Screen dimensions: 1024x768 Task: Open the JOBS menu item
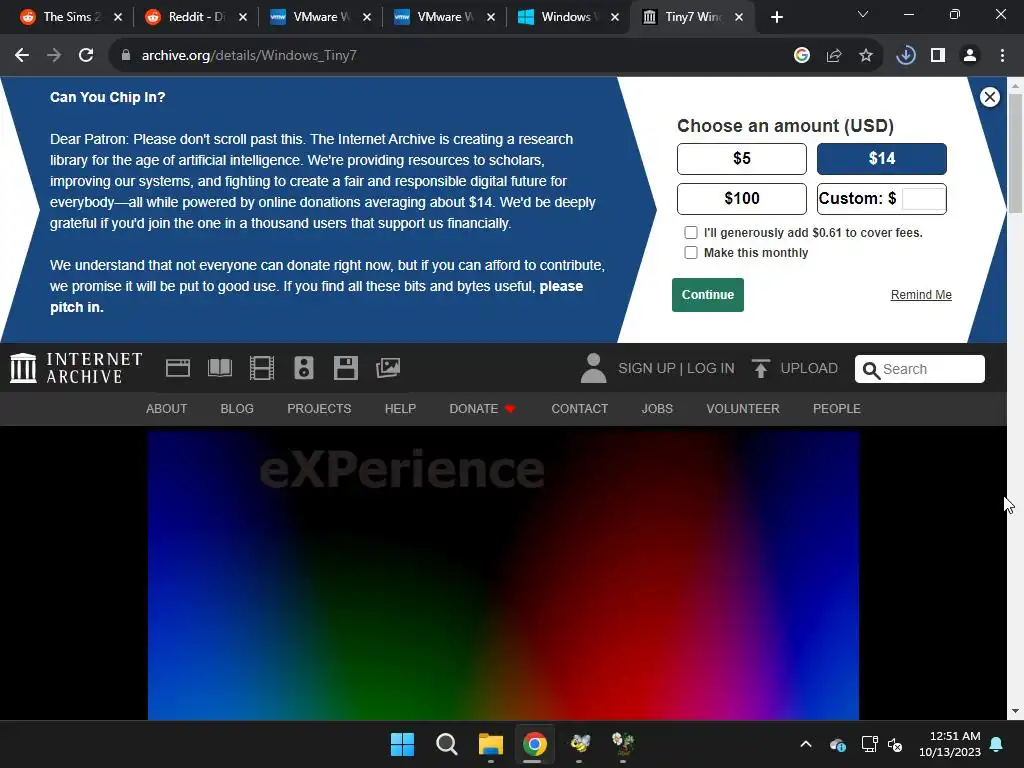coord(657,409)
